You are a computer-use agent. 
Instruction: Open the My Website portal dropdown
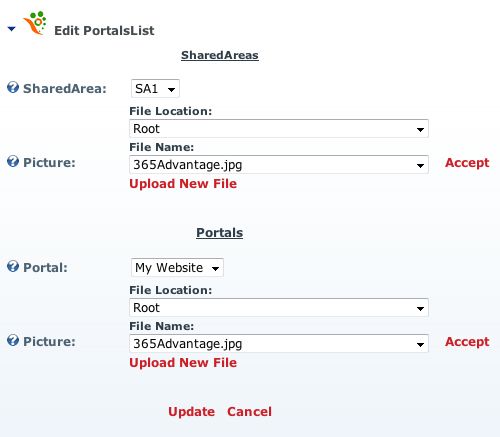pyautogui.click(x=177, y=268)
